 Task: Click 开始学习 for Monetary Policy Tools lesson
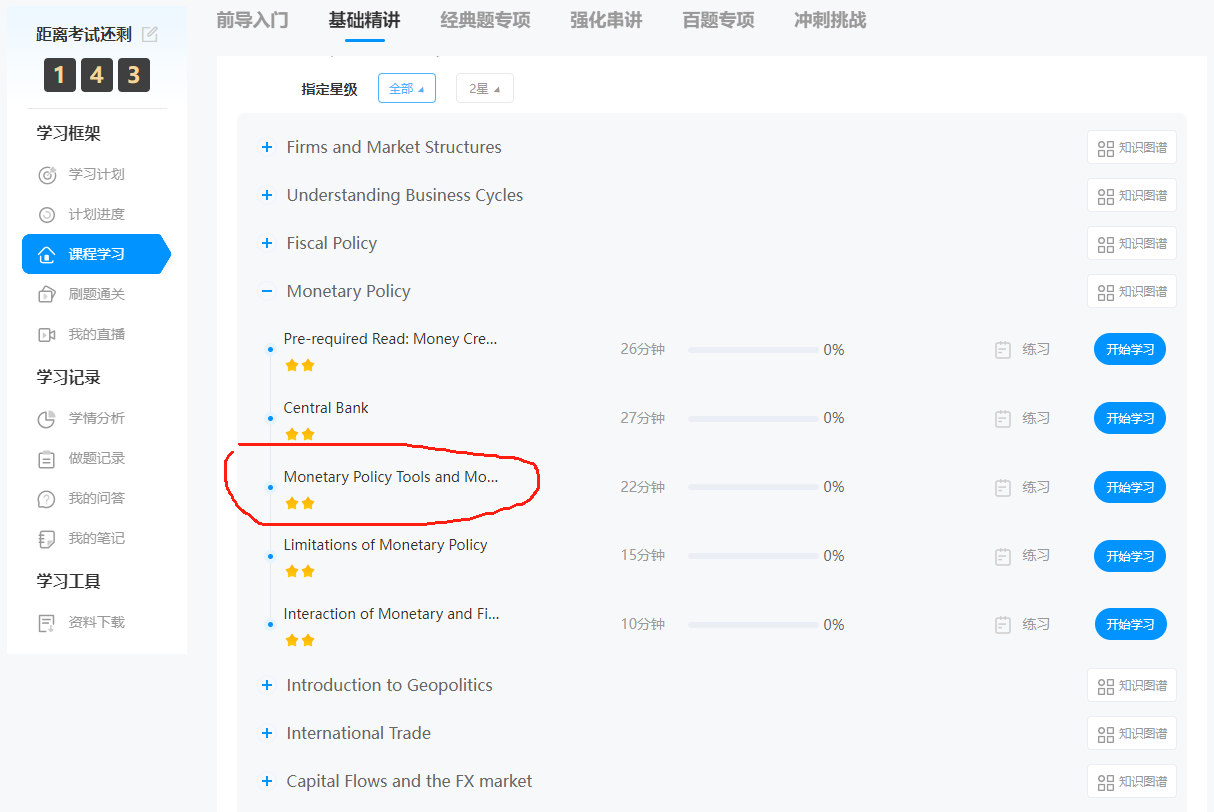click(x=1130, y=487)
